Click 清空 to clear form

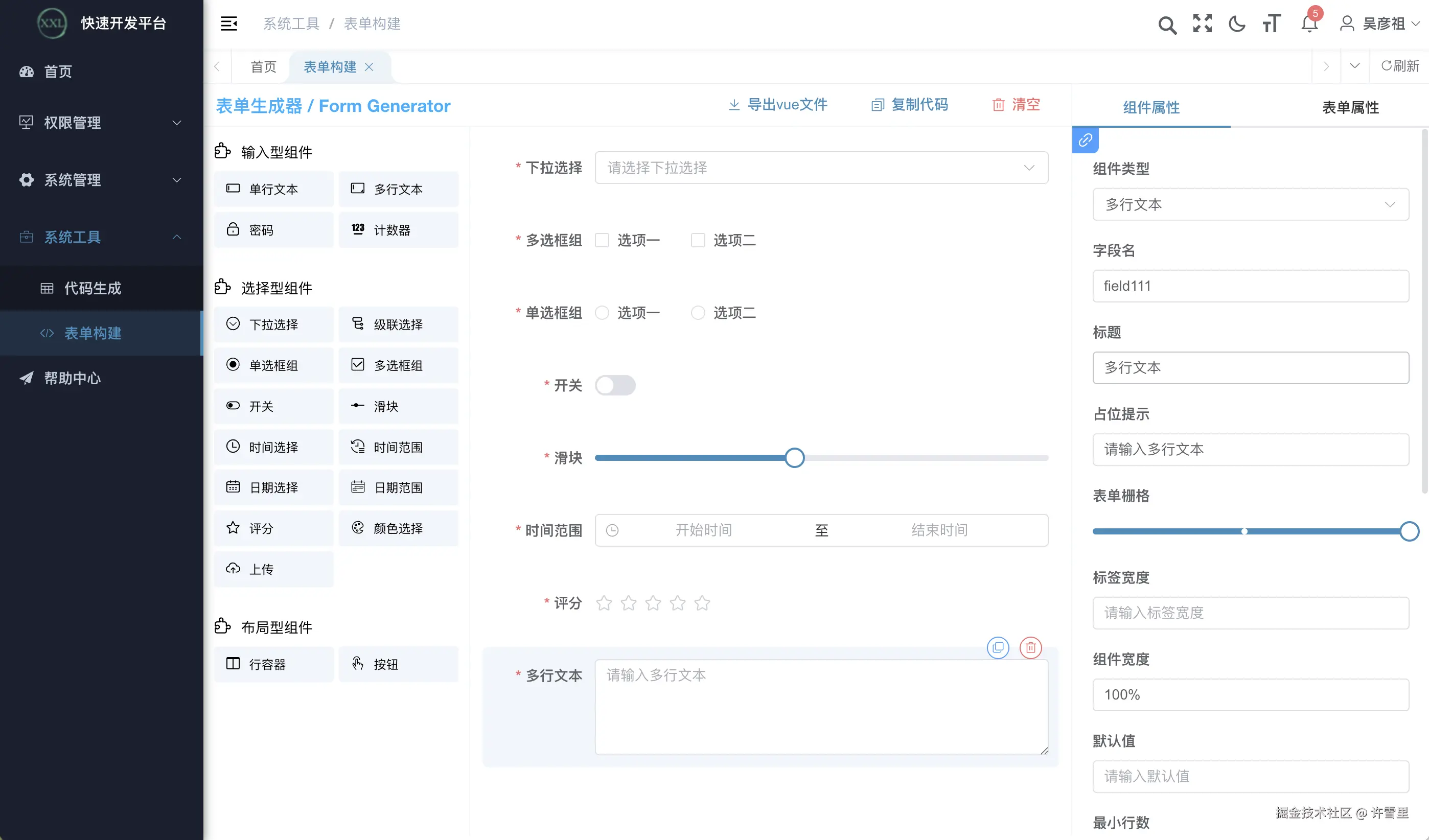[1016, 105]
